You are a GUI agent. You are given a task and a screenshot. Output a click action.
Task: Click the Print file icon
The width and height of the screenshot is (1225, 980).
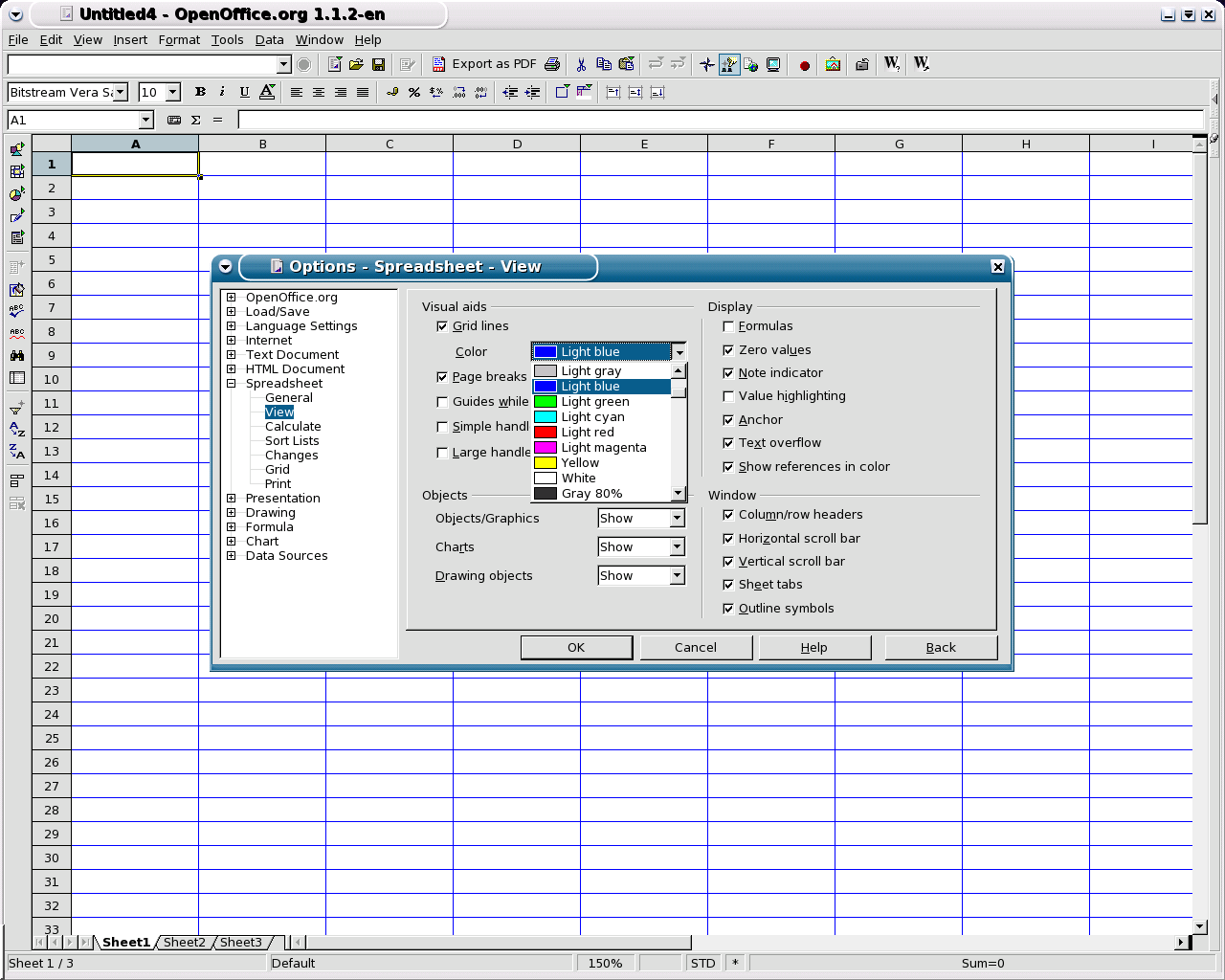tap(552, 64)
